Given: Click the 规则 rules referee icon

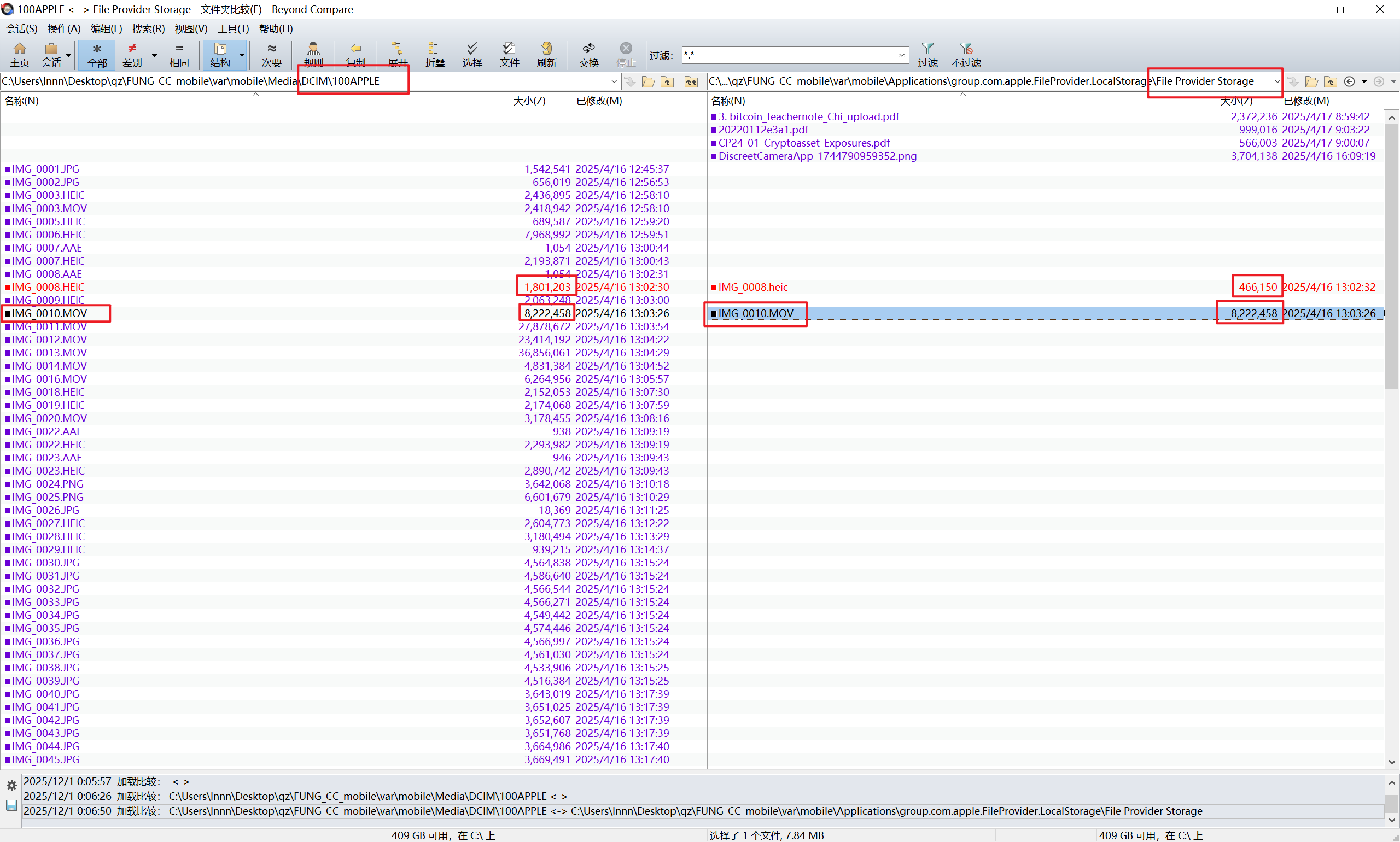Looking at the screenshot, I should click(x=313, y=54).
